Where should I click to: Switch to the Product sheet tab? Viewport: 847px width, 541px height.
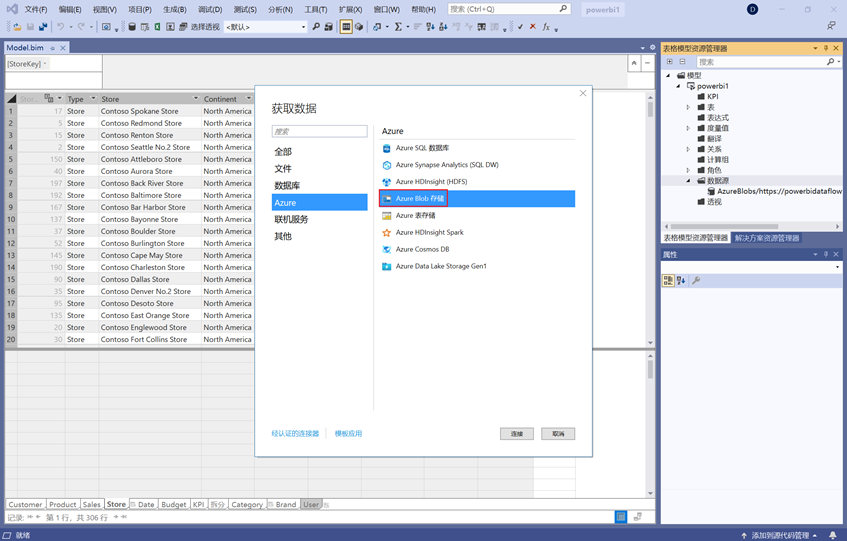pyautogui.click(x=63, y=504)
